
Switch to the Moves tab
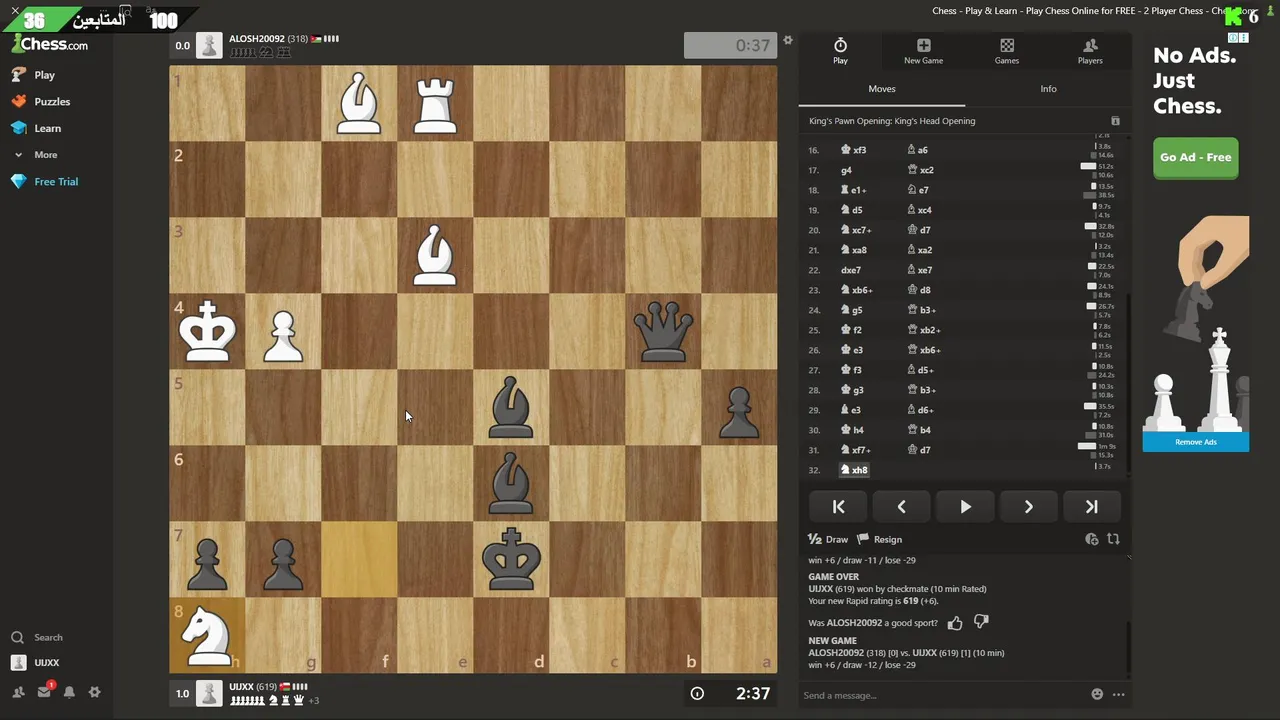tap(882, 89)
